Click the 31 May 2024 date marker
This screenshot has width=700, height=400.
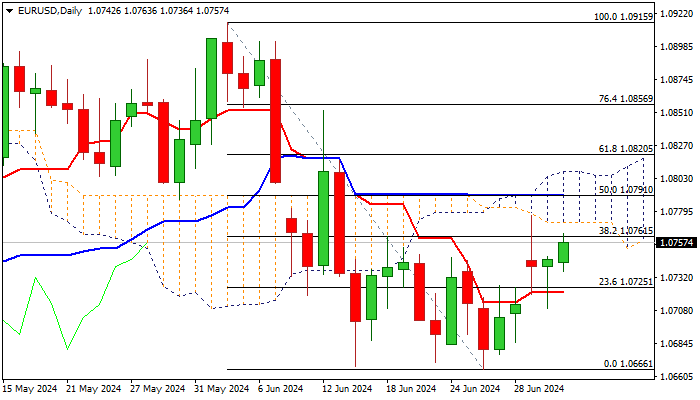coord(222,389)
